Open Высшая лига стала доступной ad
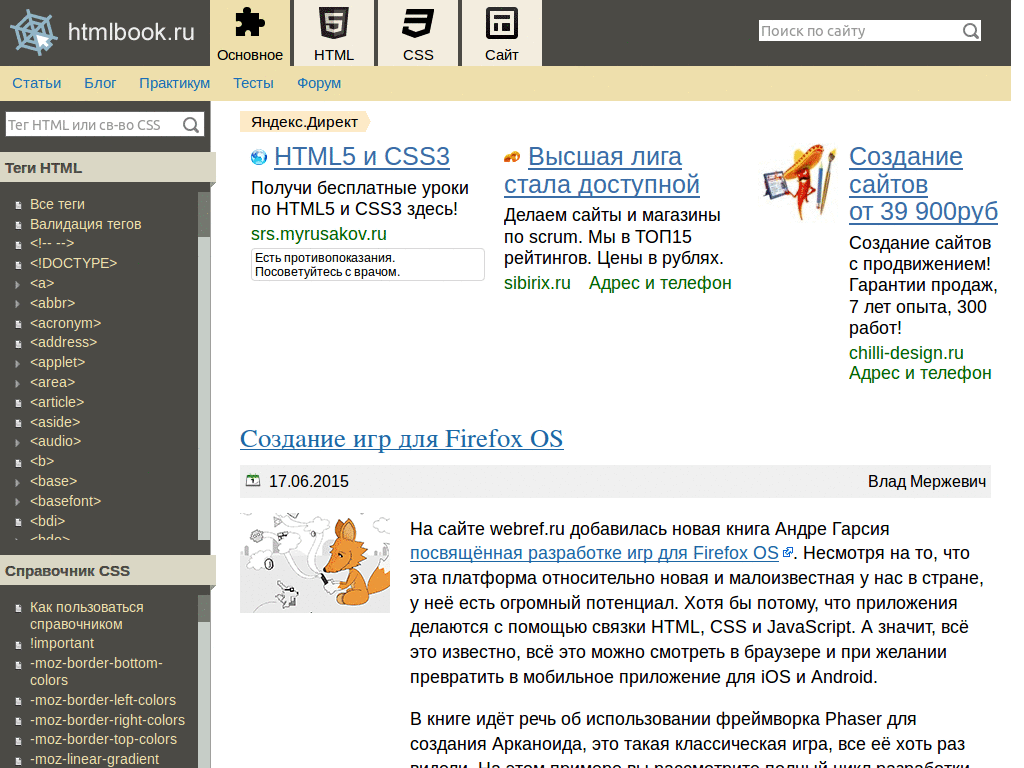The height and width of the screenshot is (768, 1024). 601,170
